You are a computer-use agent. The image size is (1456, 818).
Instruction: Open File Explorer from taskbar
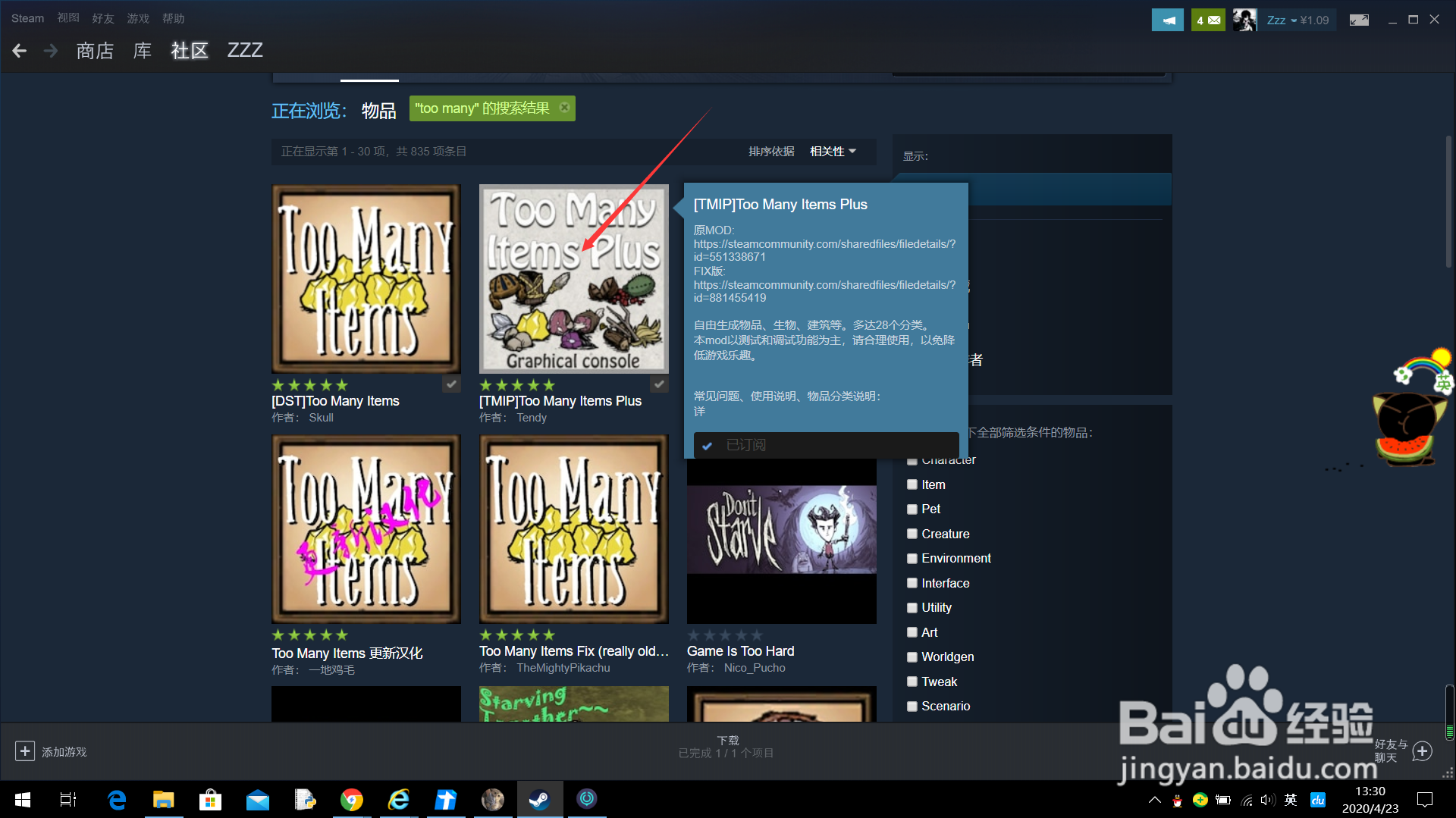pos(164,800)
